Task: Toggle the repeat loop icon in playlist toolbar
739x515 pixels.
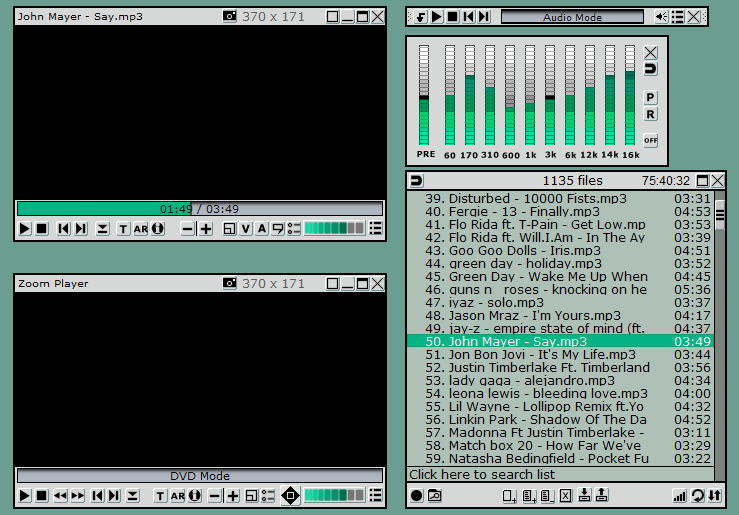Action: pyautogui.click(x=698, y=496)
